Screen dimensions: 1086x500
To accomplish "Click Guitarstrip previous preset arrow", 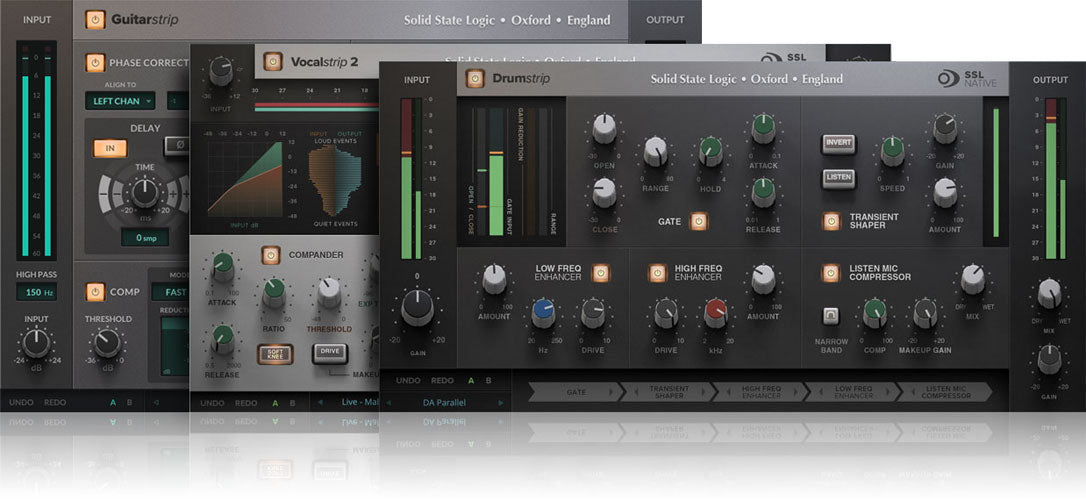I will coord(156,402).
